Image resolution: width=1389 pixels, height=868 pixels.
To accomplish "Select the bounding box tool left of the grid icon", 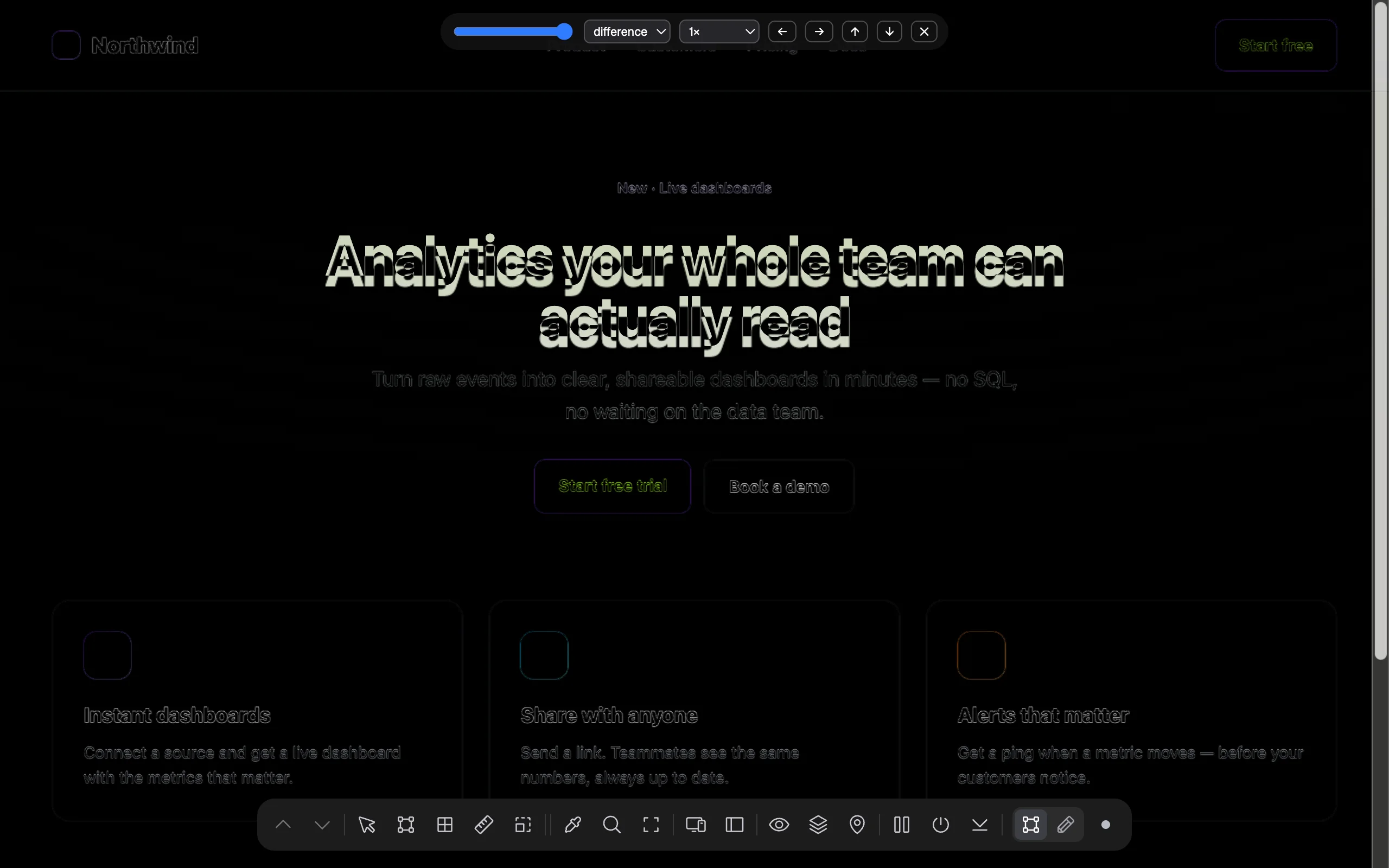I will 406,825.
